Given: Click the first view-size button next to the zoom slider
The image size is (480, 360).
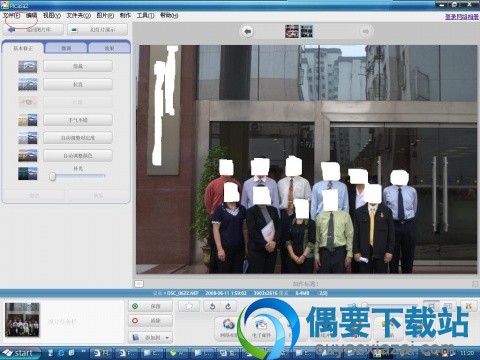Looking at the screenshot, I should tap(431, 305).
